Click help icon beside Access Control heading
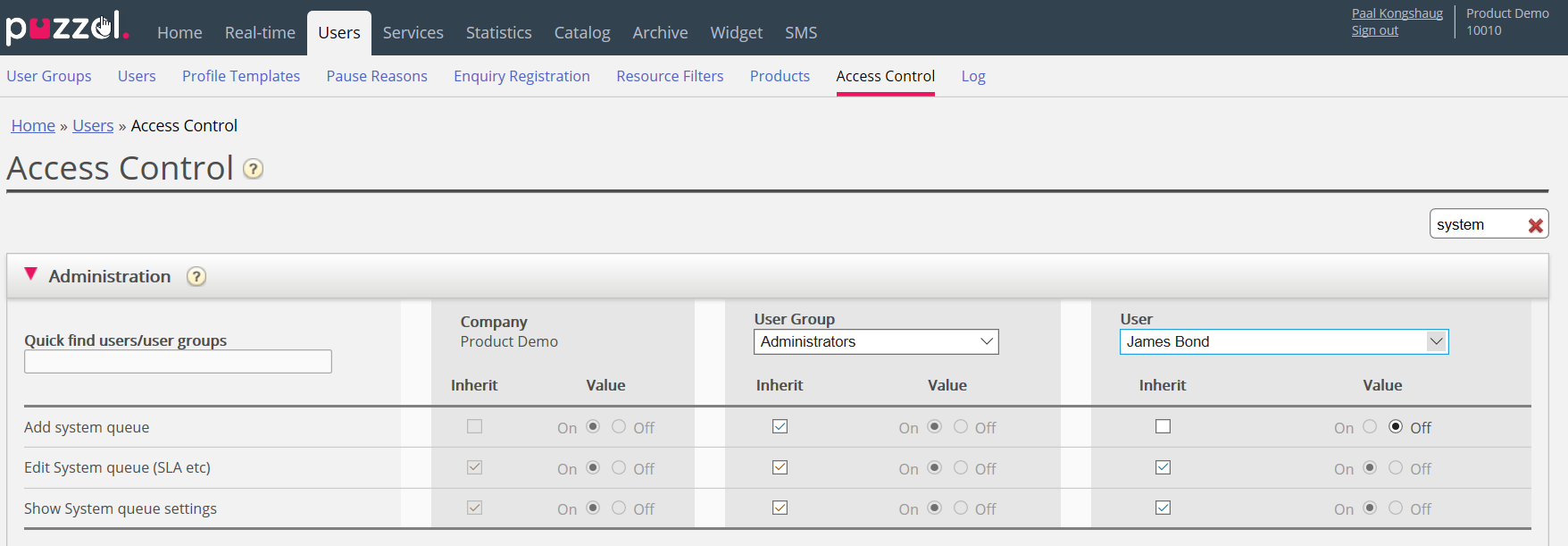1568x546 pixels. 254,169
